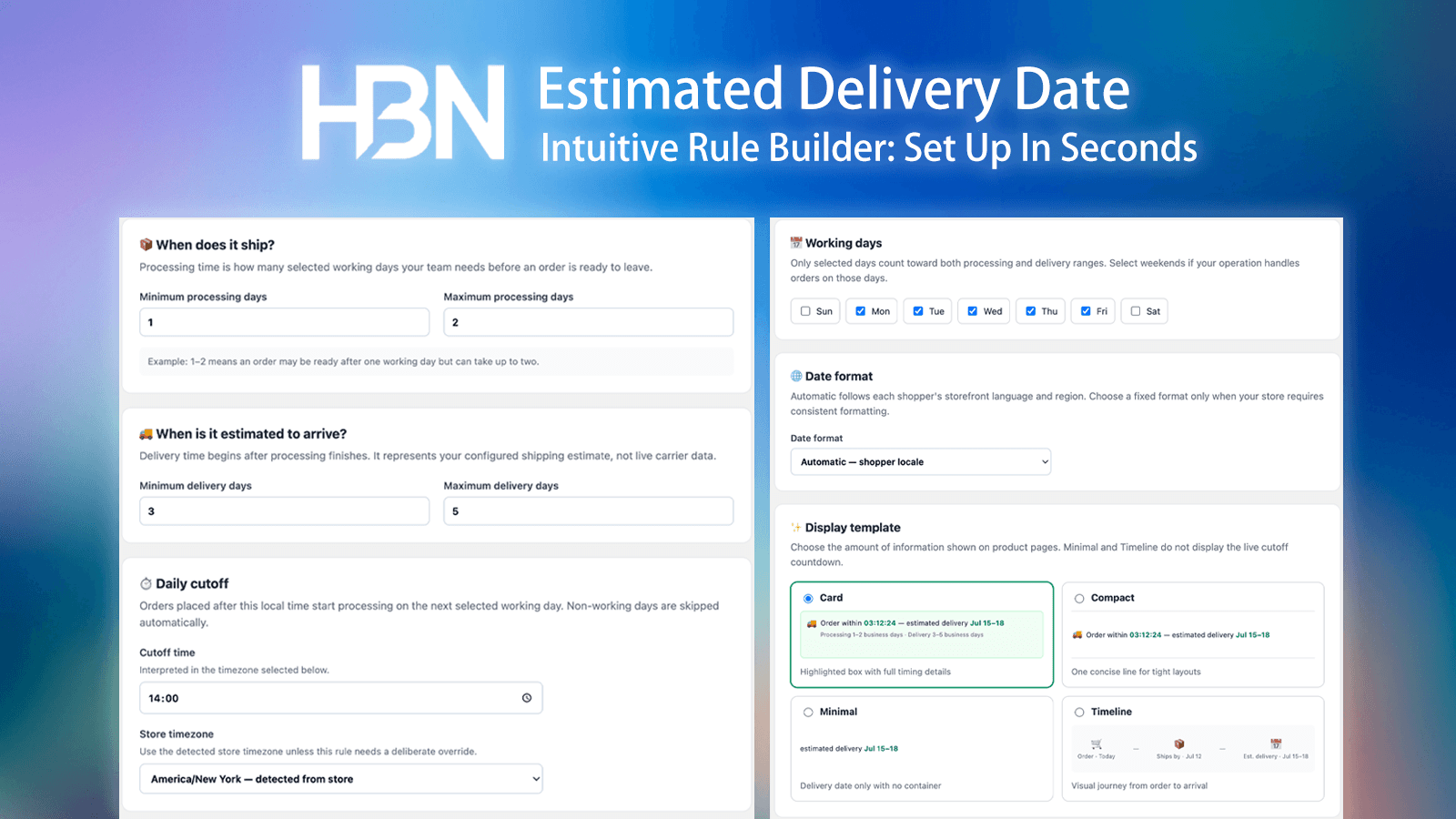Click the sparkle icon beside Display template
This screenshot has width=1456, height=819.
pyautogui.click(x=796, y=527)
